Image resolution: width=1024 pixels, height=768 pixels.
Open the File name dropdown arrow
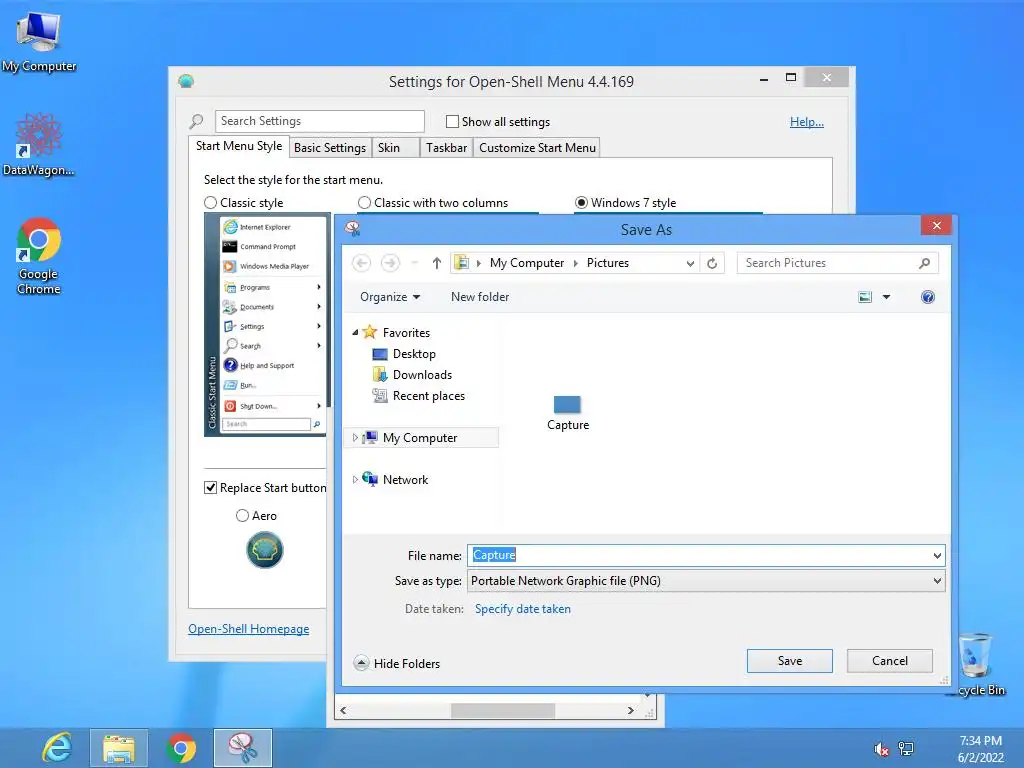click(x=937, y=556)
